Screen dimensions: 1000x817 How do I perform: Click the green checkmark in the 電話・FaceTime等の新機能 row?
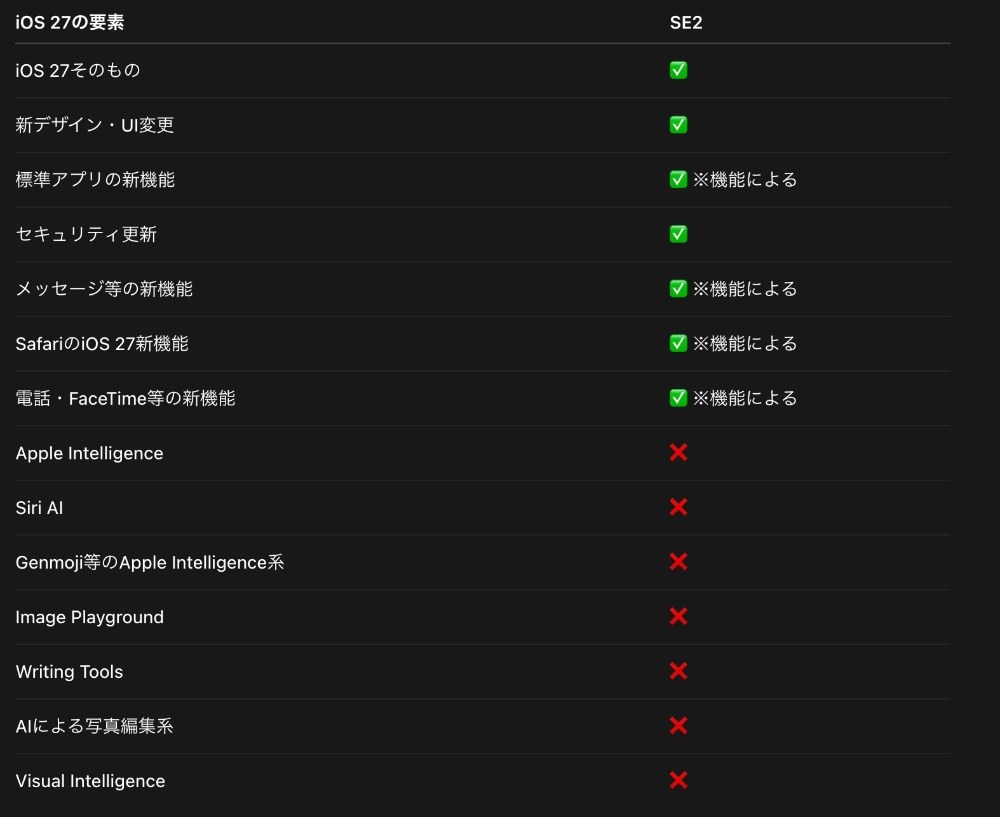678,398
